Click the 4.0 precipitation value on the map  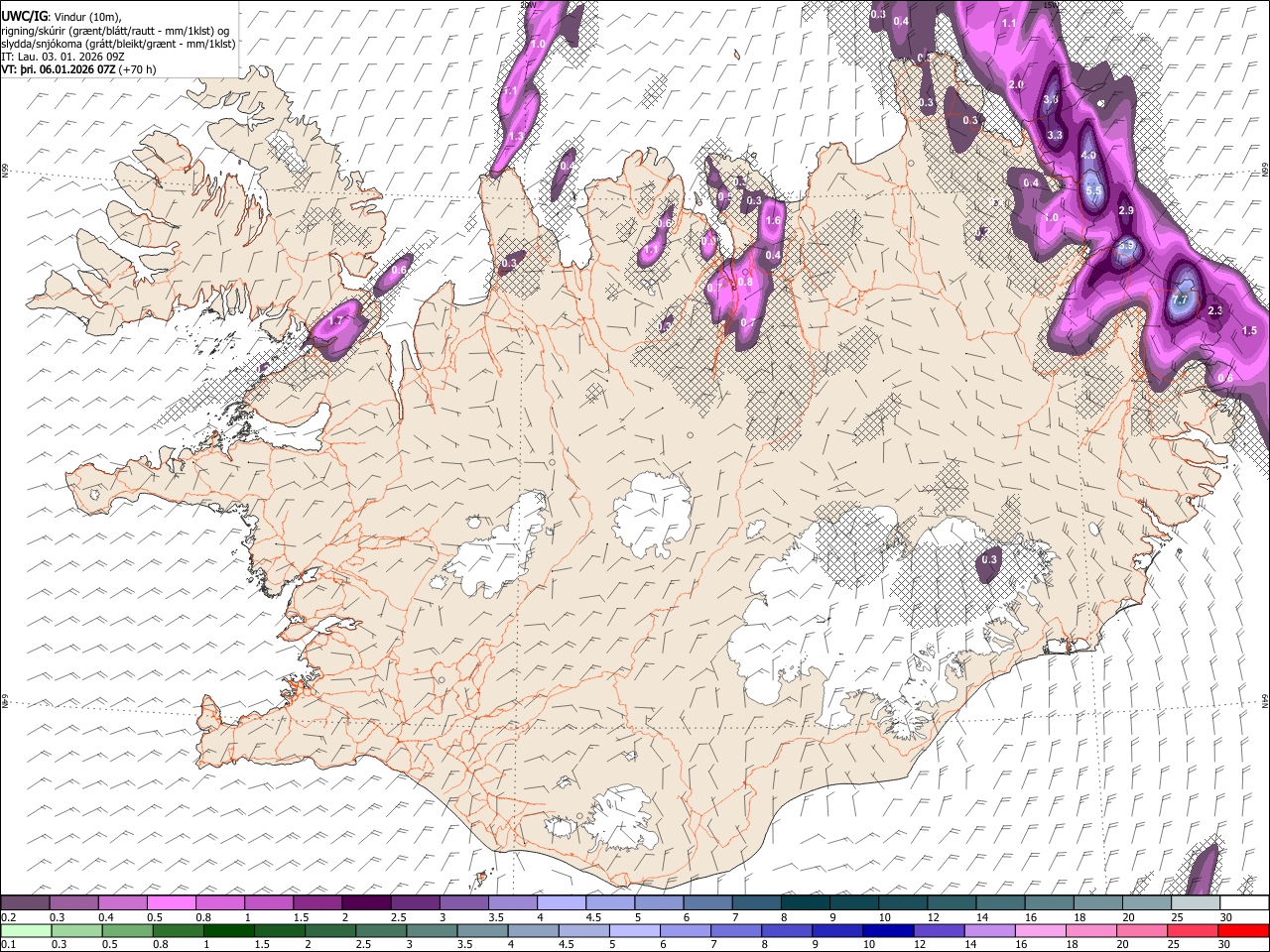click(1088, 156)
